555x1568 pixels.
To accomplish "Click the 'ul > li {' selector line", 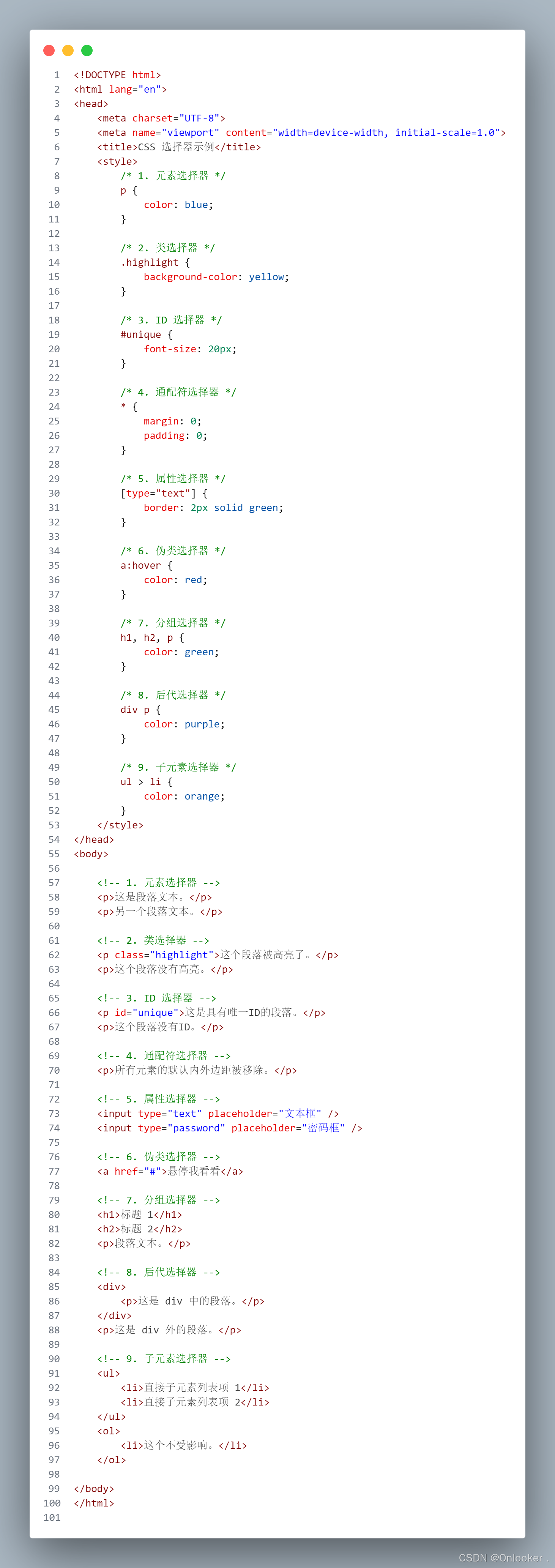I will (x=147, y=782).
